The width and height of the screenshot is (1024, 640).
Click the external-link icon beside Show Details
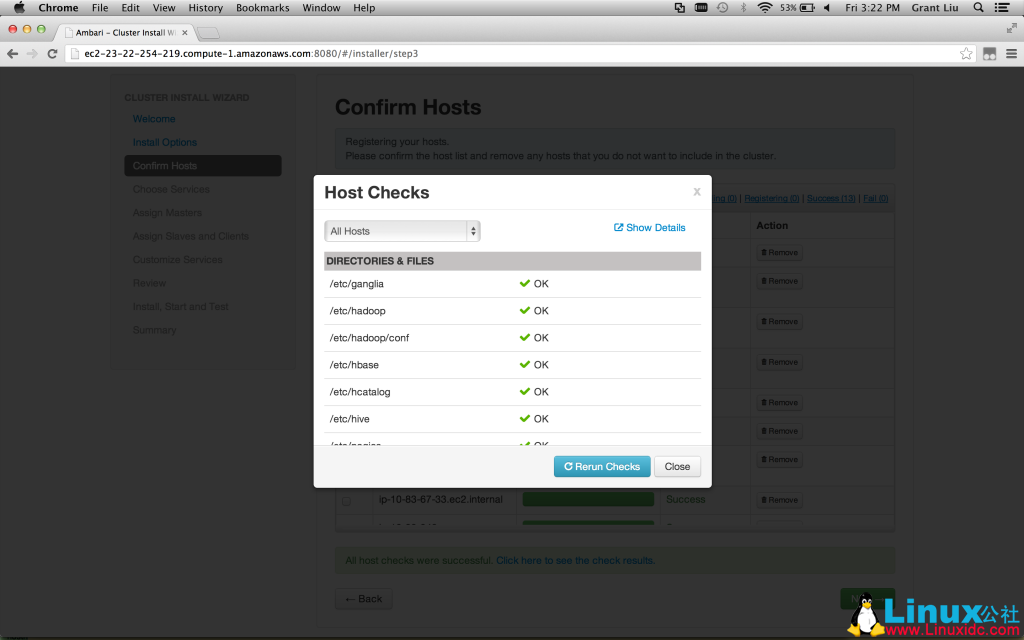(620, 227)
